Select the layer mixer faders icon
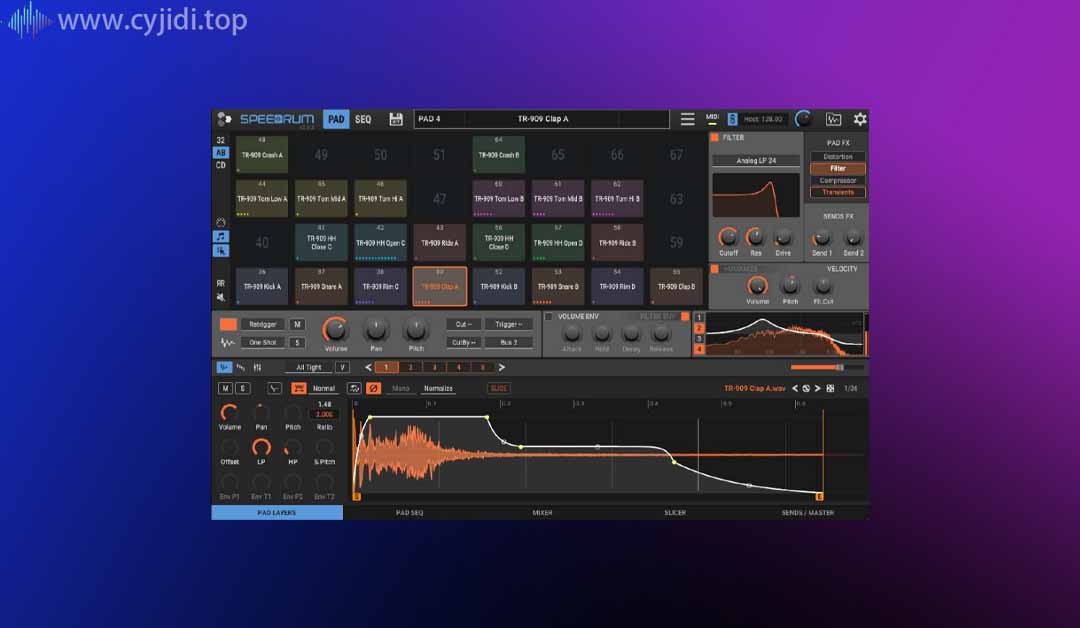The image size is (1080, 628). click(x=257, y=368)
